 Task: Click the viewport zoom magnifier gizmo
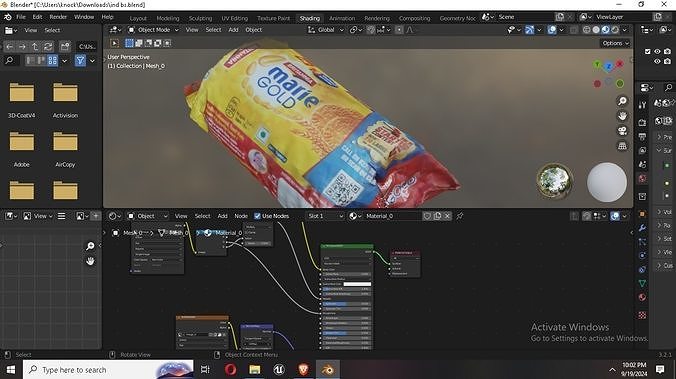(x=622, y=101)
